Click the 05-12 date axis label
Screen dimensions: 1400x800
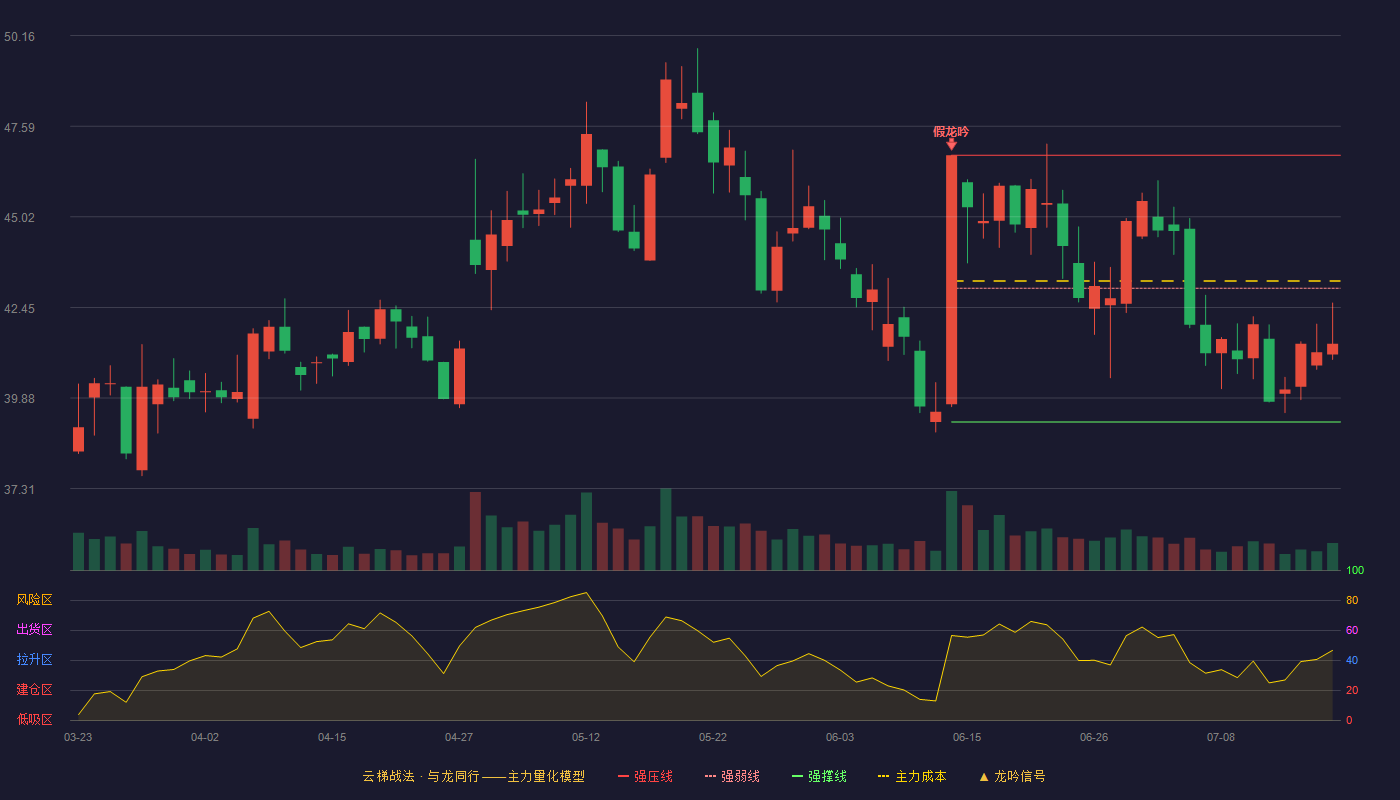(586, 737)
